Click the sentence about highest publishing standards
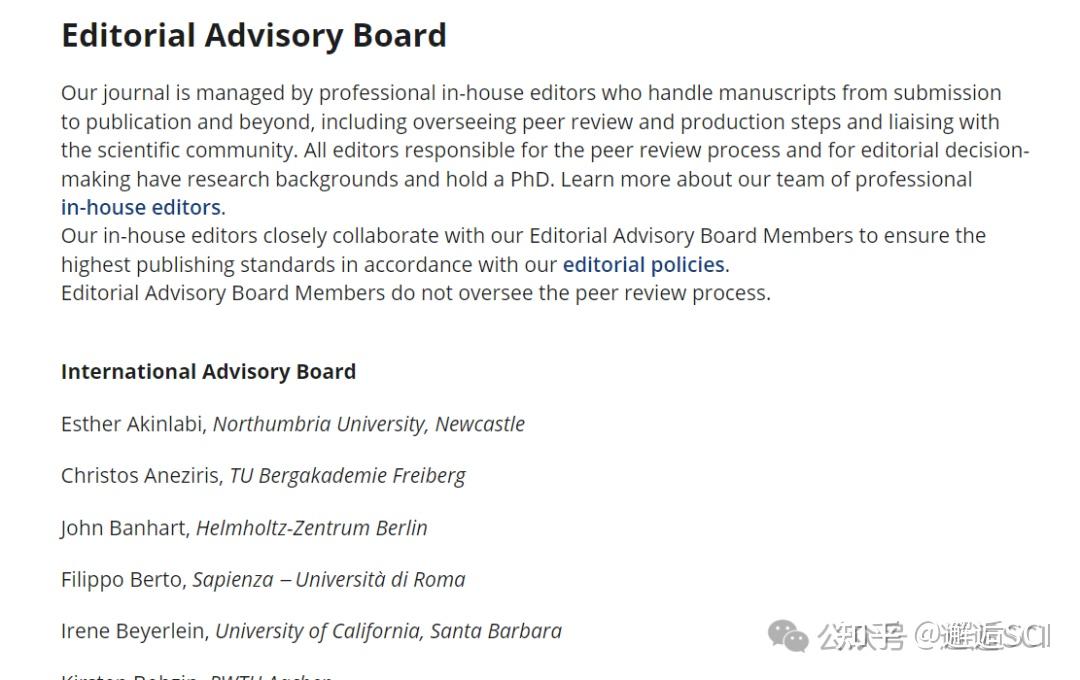 click(x=523, y=250)
